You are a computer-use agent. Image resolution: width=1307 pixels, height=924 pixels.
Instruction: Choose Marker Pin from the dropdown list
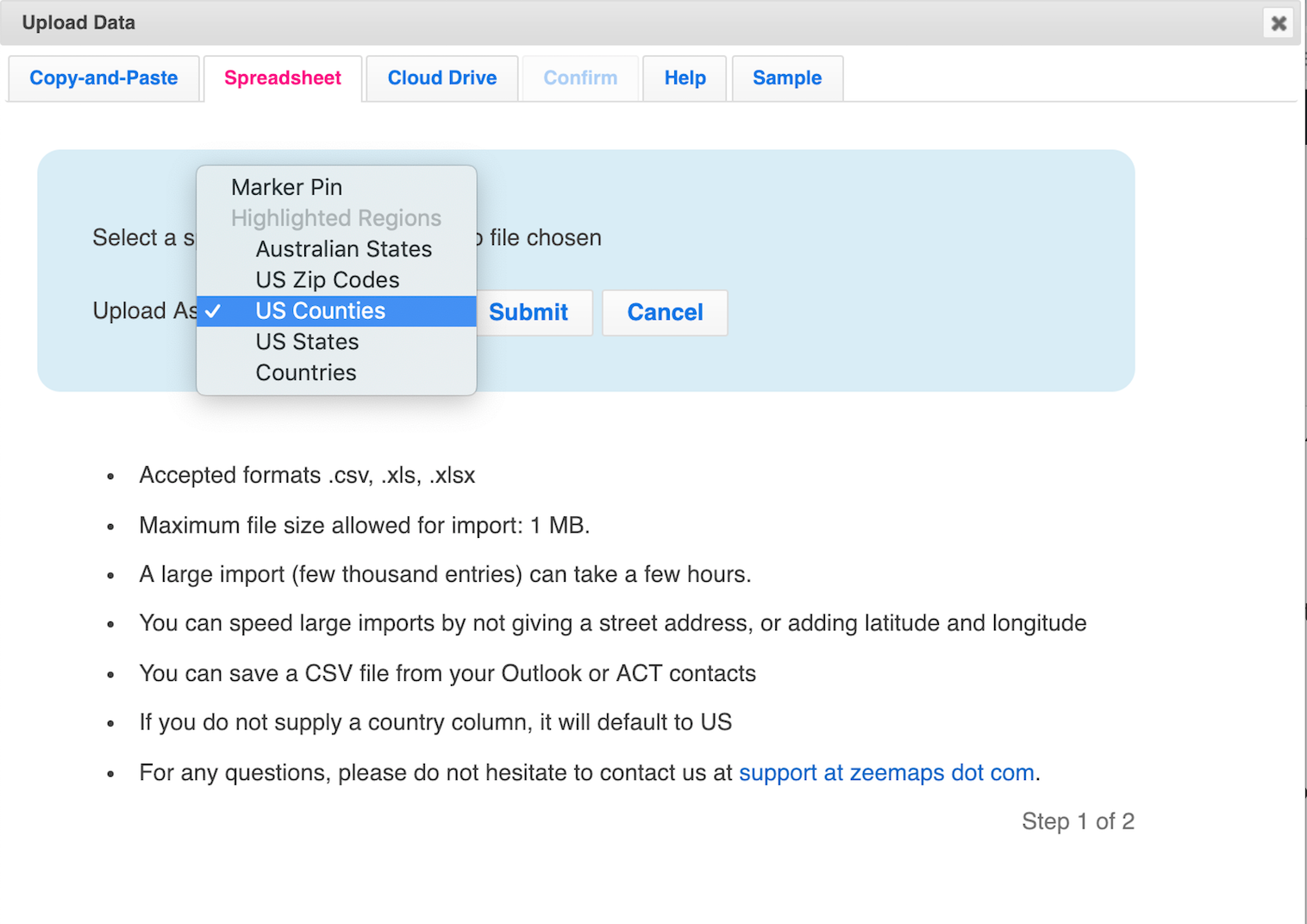(x=286, y=187)
